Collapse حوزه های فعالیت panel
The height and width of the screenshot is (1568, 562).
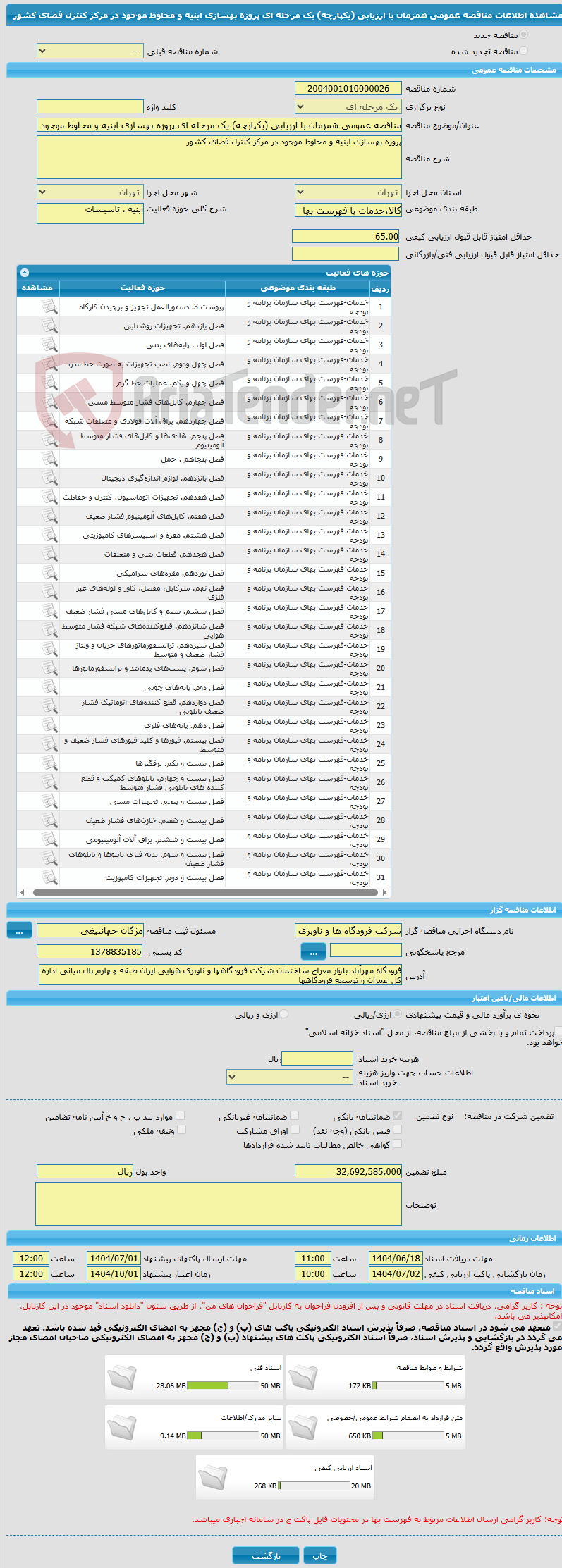[25, 272]
